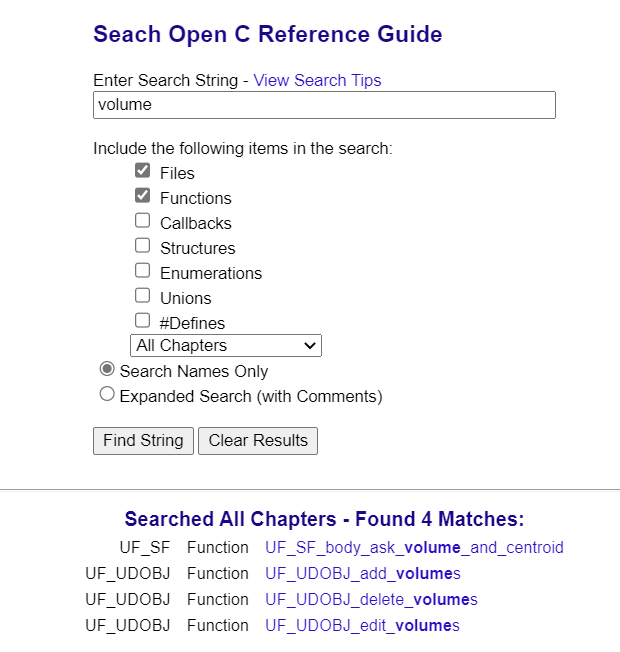The height and width of the screenshot is (652, 620).
Task: Uncheck the Files checkbox
Action: point(142,170)
